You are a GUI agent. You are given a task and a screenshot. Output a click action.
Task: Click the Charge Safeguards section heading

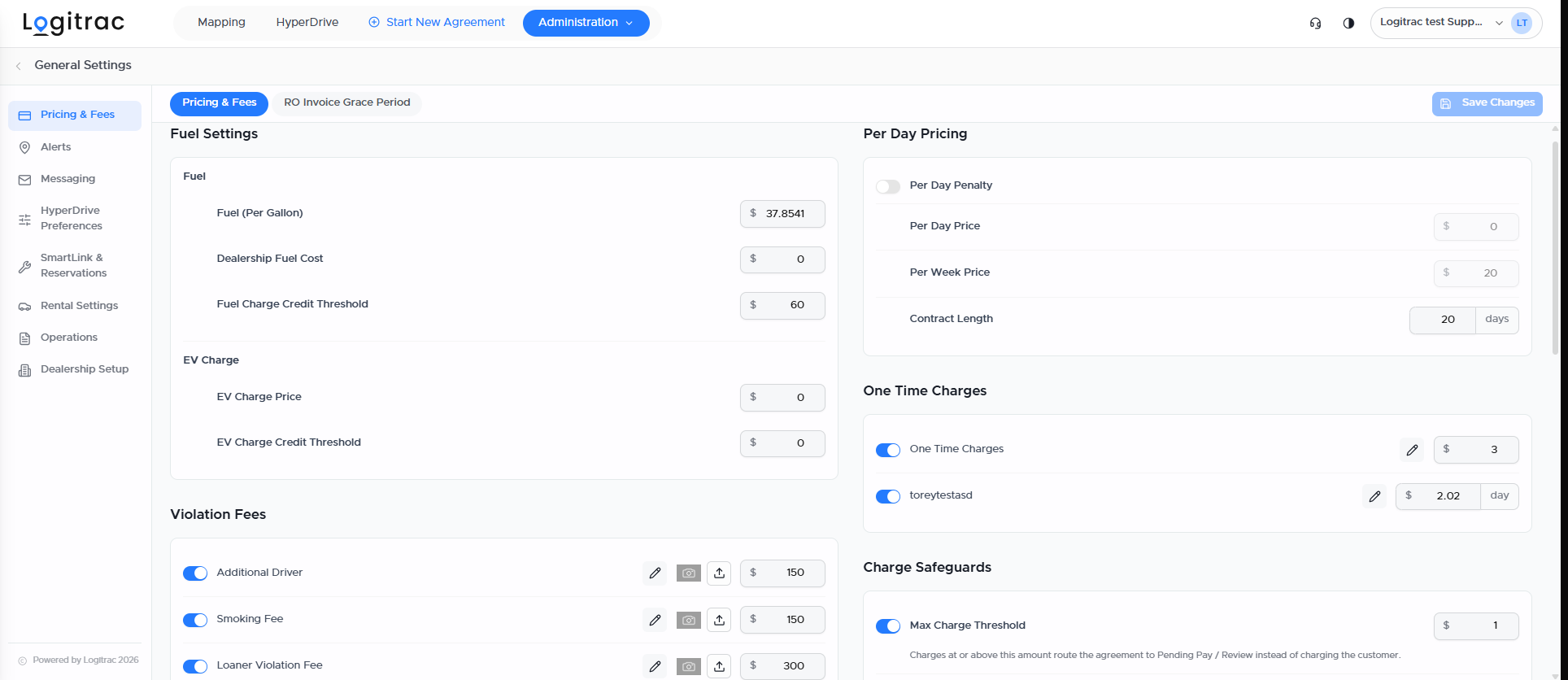(x=927, y=568)
